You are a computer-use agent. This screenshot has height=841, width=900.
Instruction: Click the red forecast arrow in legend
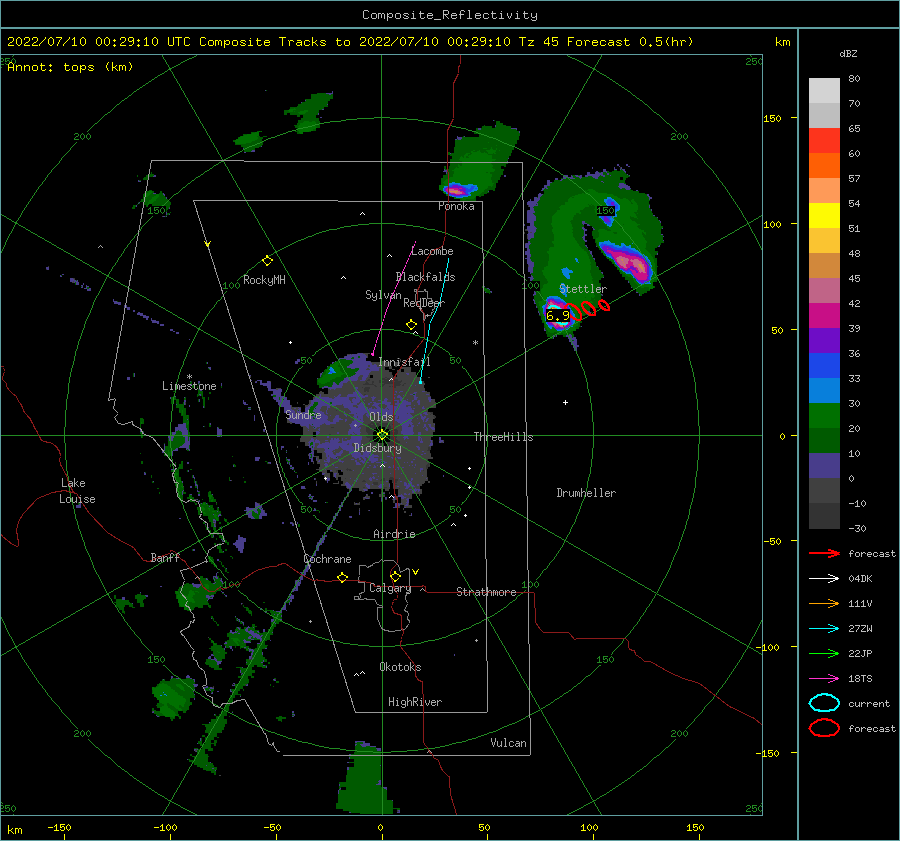[x=824, y=553]
